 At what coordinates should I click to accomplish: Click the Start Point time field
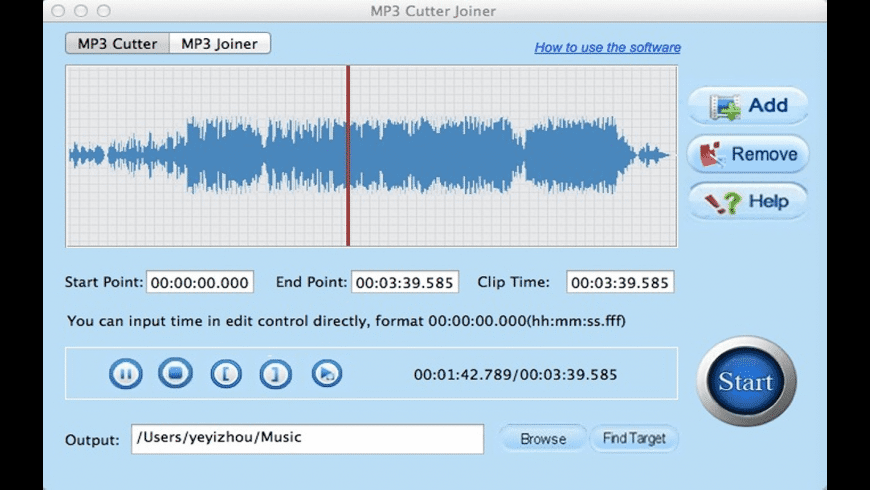click(200, 282)
